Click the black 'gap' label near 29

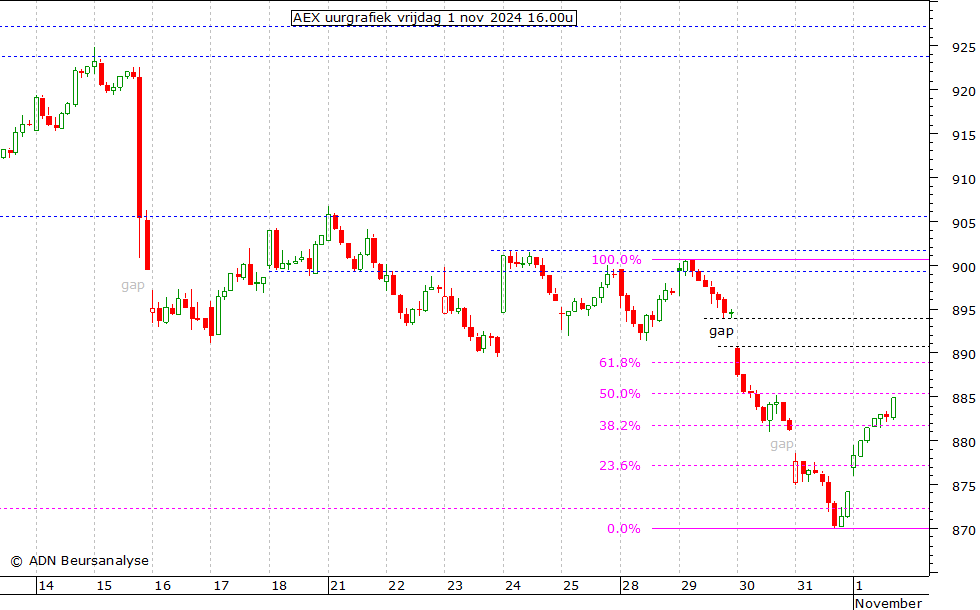click(721, 331)
